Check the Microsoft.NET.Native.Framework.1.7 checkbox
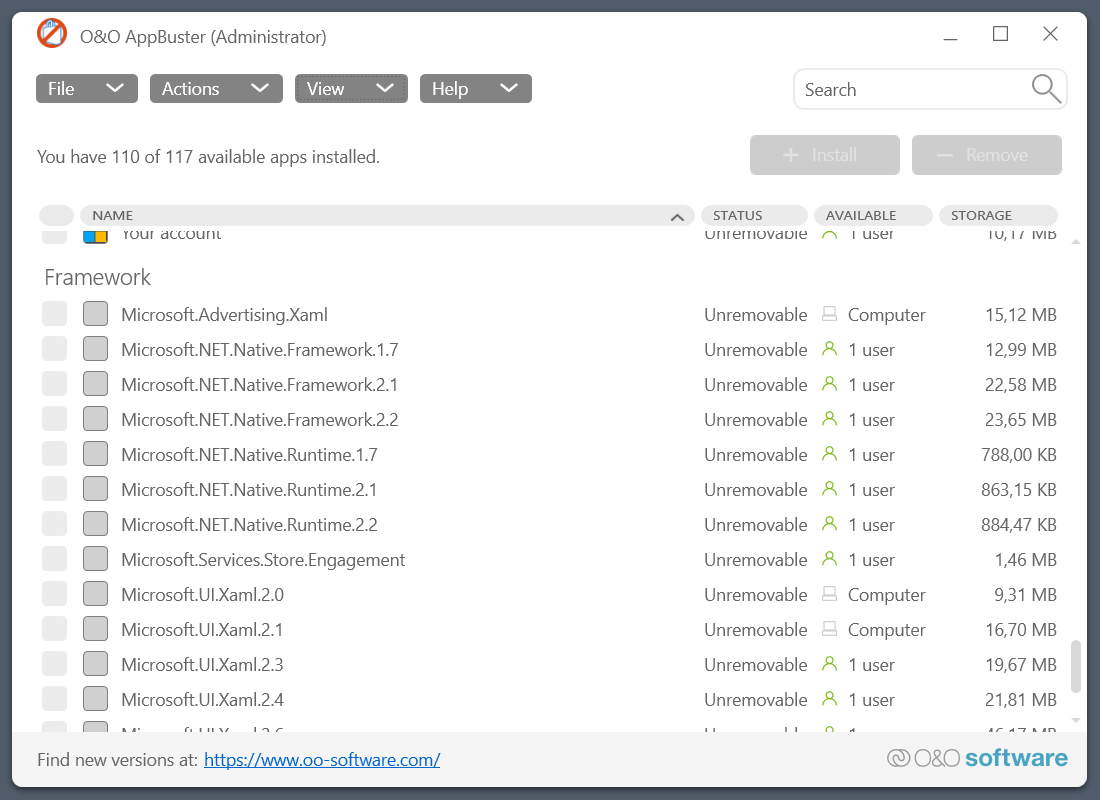1100x800 pixels. point(55,349)
